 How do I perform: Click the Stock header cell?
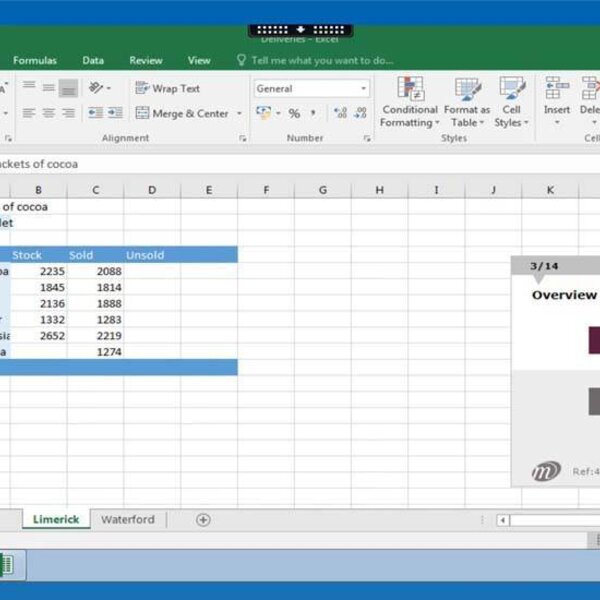[38, 255]
